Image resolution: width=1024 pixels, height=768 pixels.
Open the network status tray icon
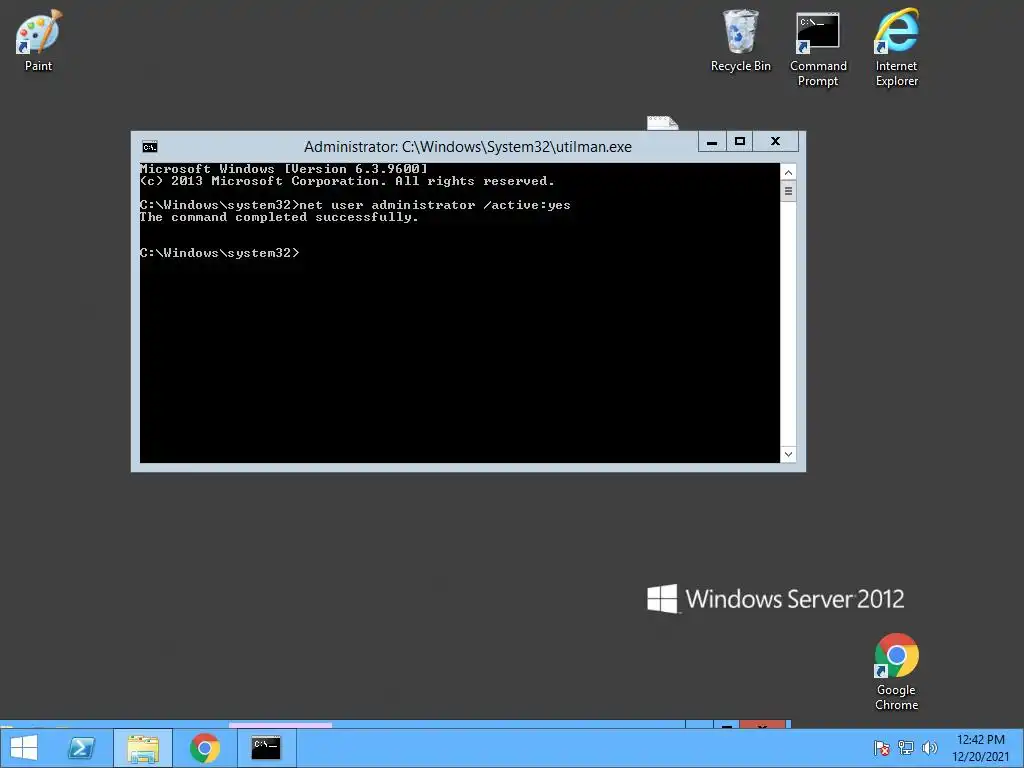[906, 748]
